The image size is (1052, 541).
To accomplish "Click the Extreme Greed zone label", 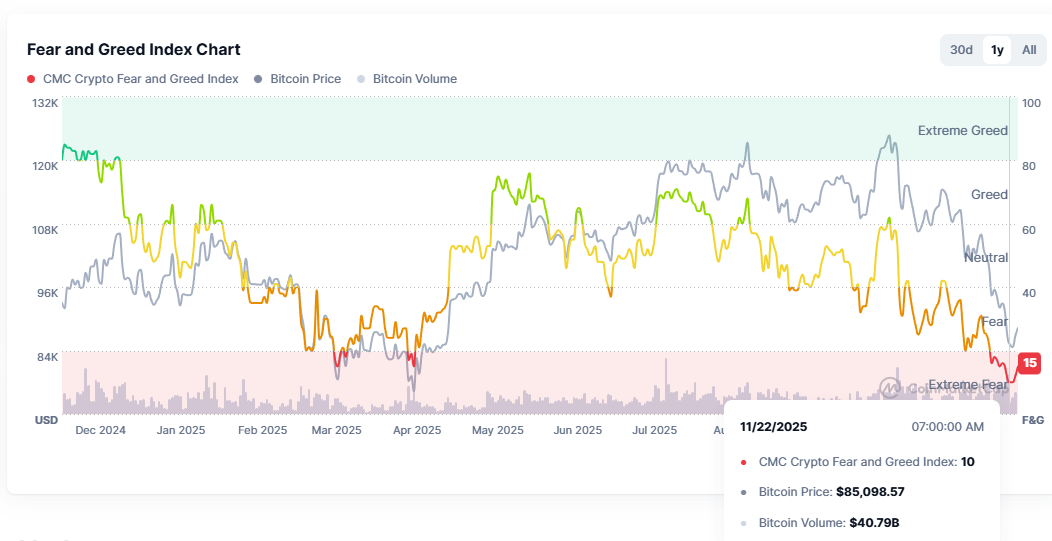I will pos(962,130).
